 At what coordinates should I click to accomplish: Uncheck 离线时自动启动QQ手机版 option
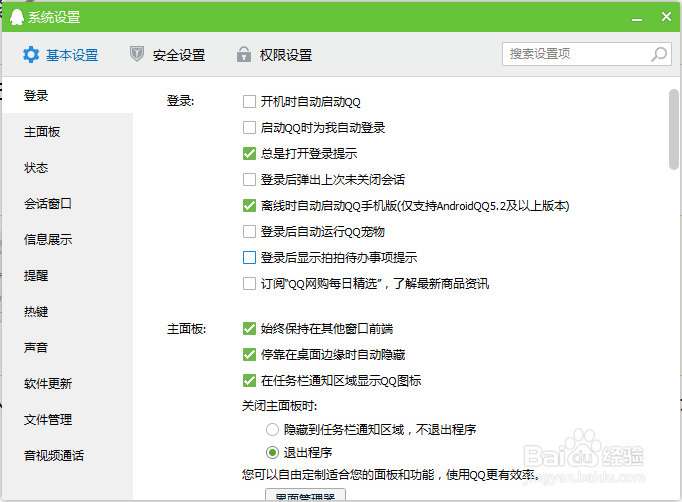coord(249,206)
